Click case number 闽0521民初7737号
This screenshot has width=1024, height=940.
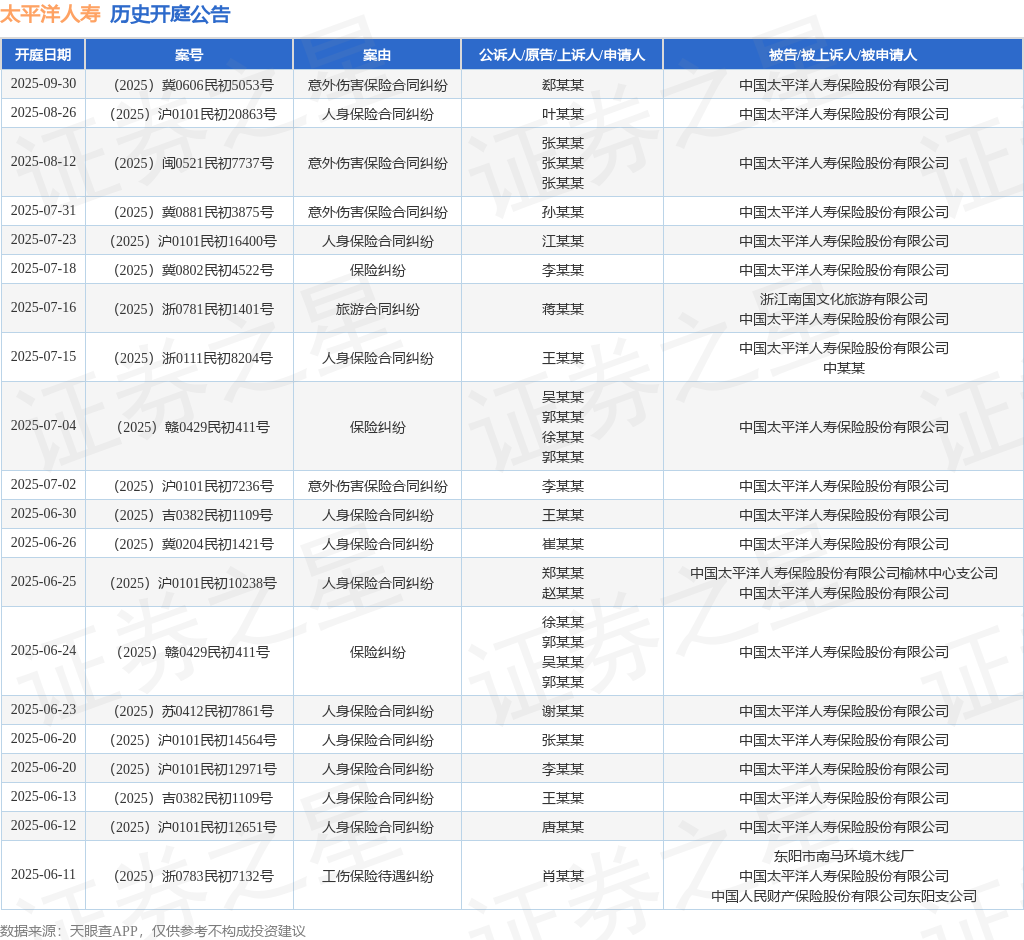(x=193, y=163)
